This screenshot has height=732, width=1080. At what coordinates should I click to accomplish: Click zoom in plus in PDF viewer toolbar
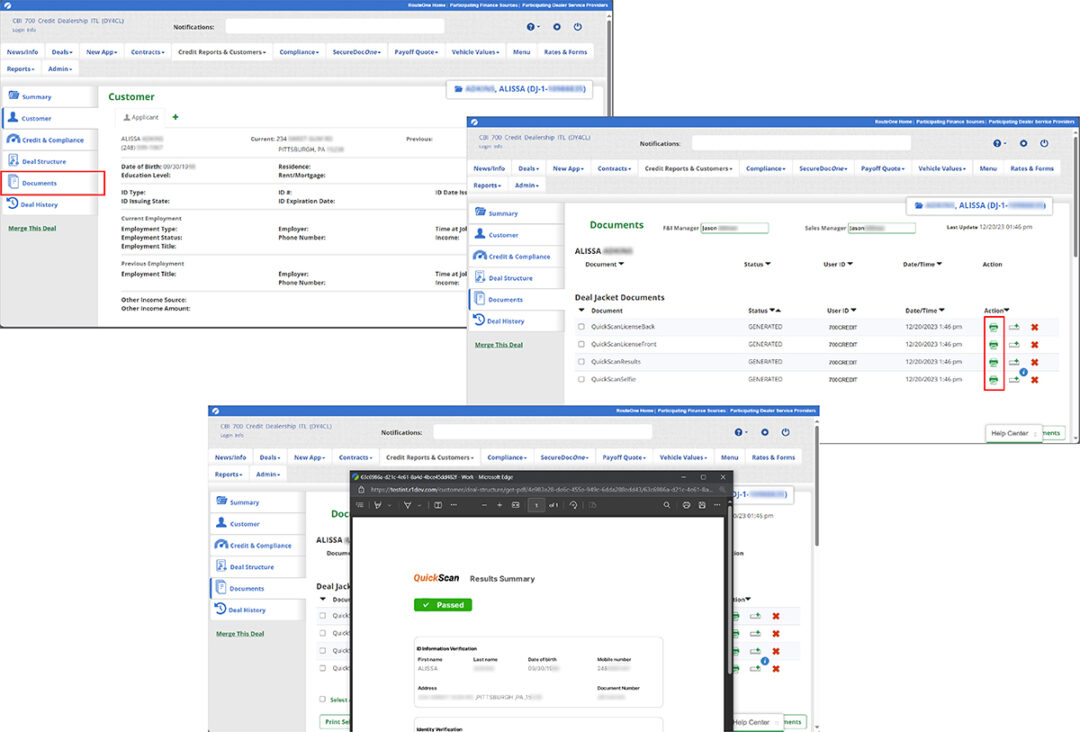(499, 506)
